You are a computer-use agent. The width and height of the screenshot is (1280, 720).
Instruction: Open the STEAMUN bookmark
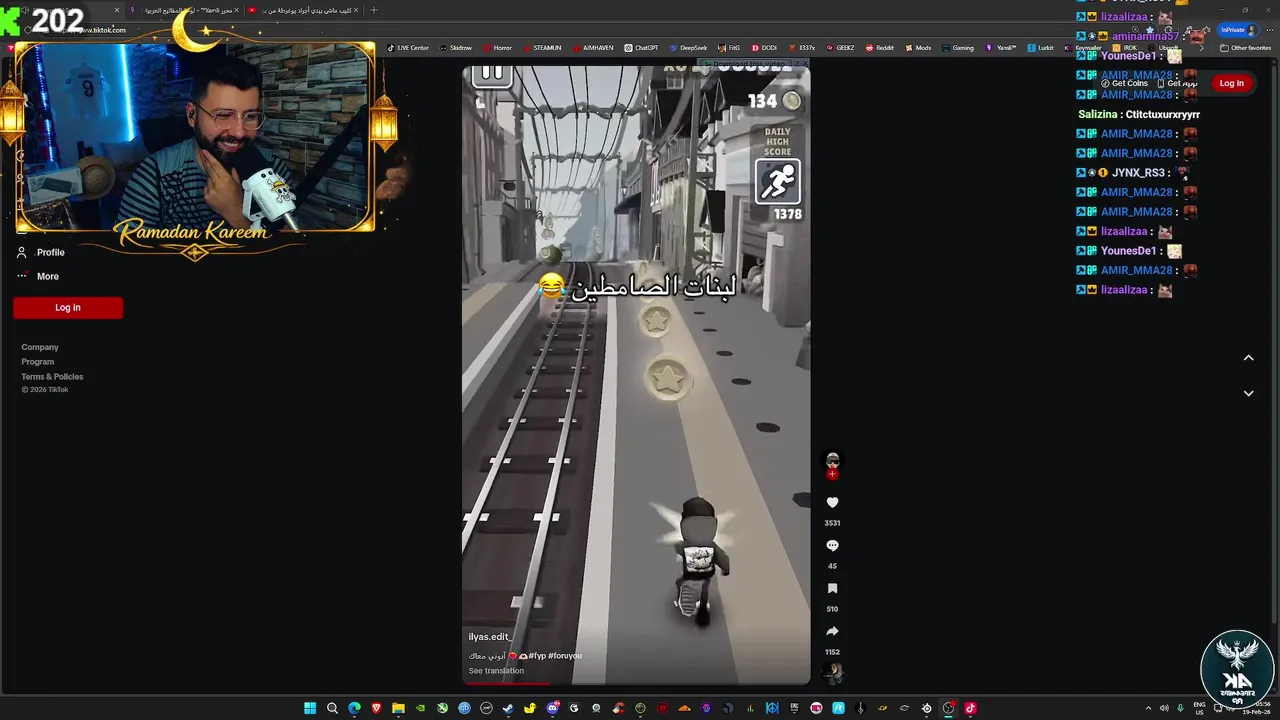(x=542, y=48)
